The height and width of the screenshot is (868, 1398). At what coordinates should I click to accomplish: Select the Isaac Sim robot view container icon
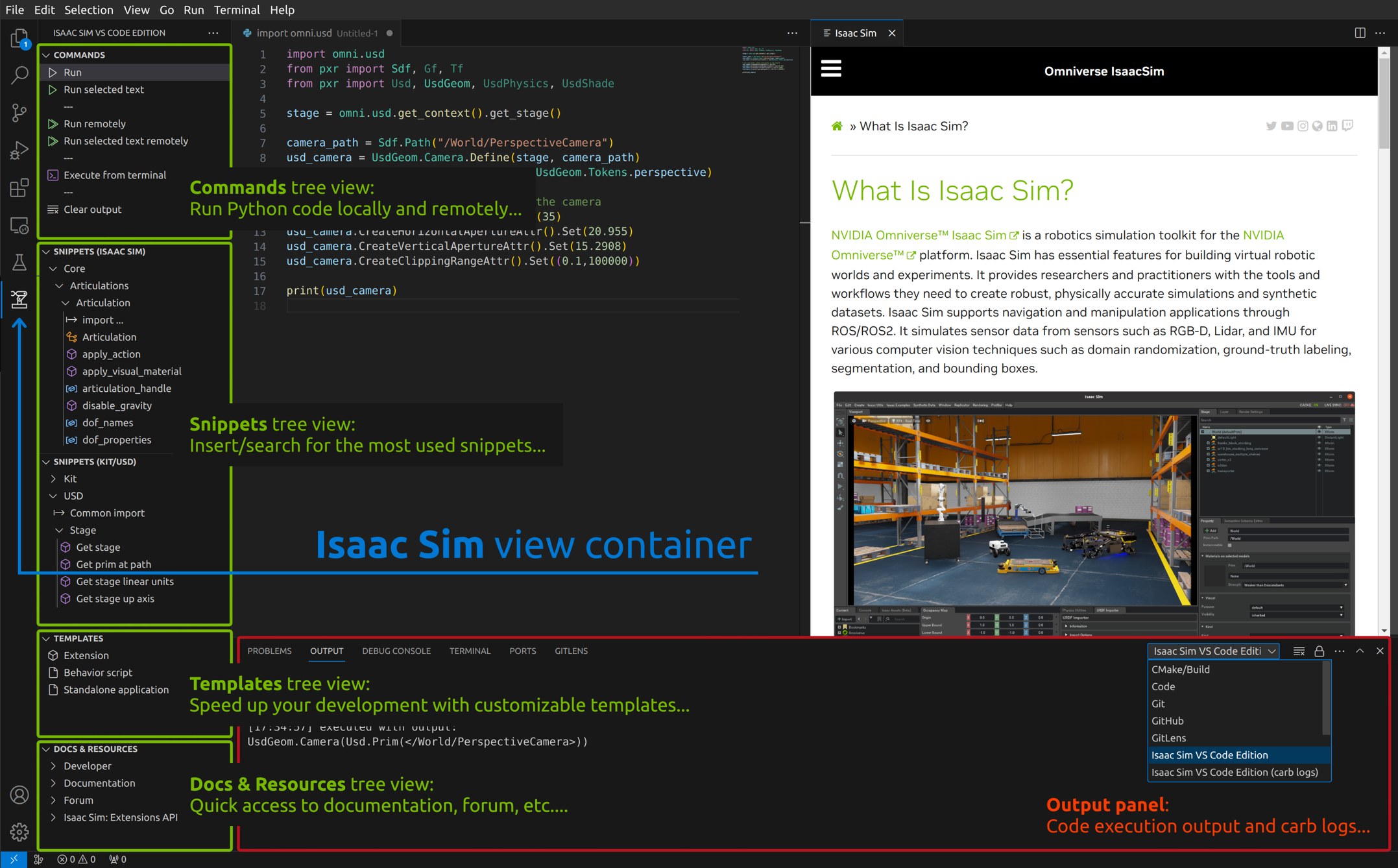tap(19, 299)
